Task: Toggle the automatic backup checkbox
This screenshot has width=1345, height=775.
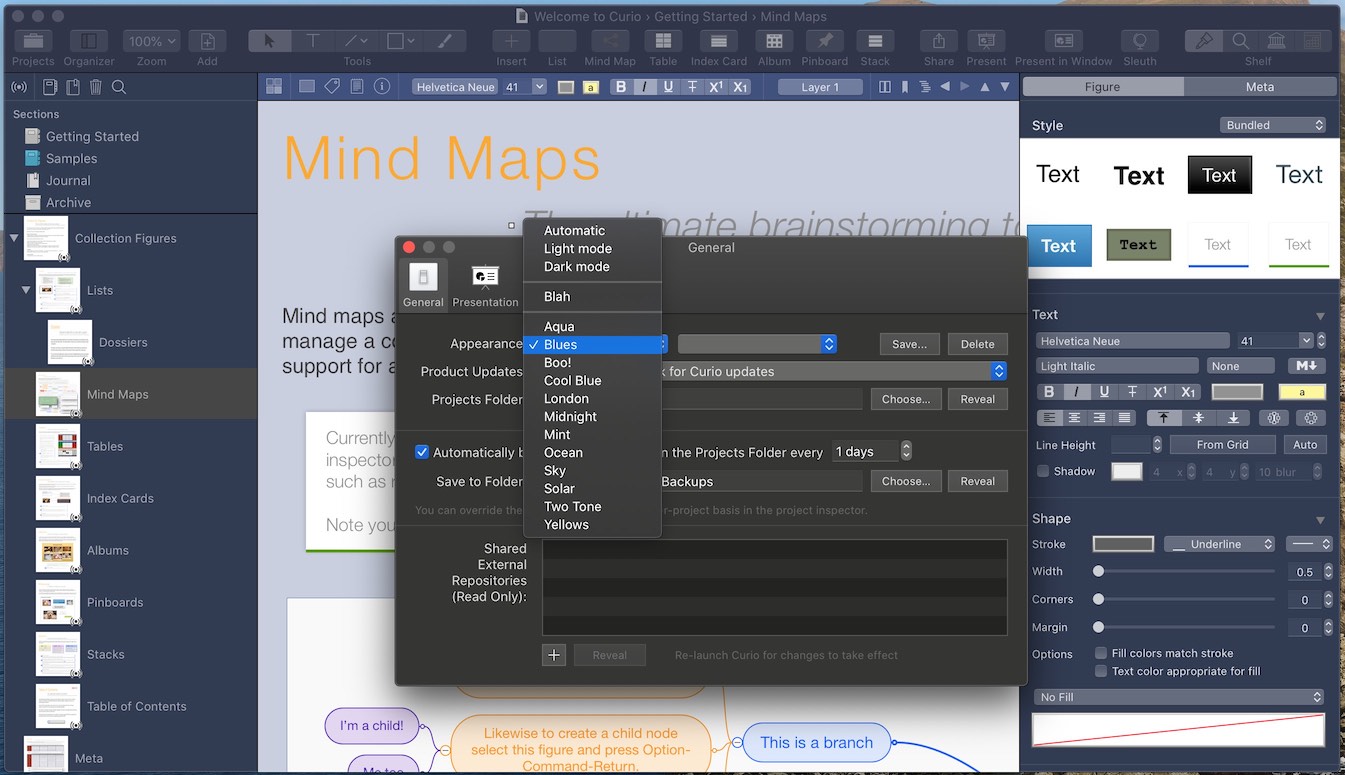Action: (x=422, y=452)
